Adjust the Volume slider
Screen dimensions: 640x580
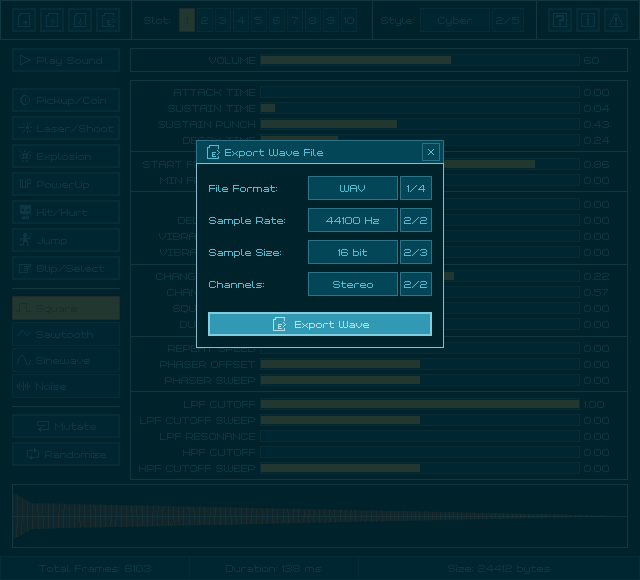[x=420, y=60]
